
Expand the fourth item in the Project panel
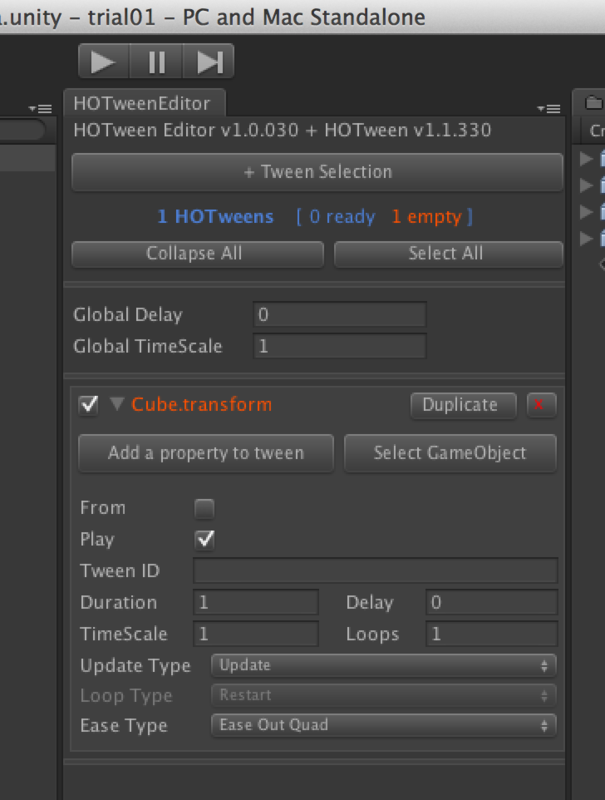click(x=587, y=238)
